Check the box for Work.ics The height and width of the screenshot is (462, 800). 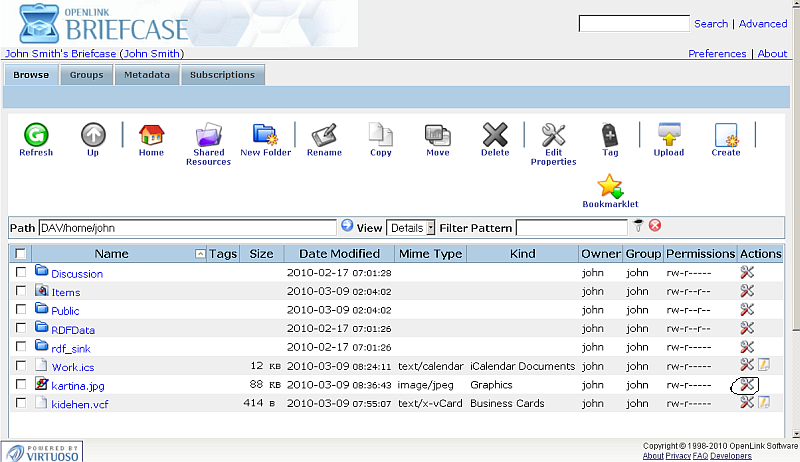click(x=21, y=366)
